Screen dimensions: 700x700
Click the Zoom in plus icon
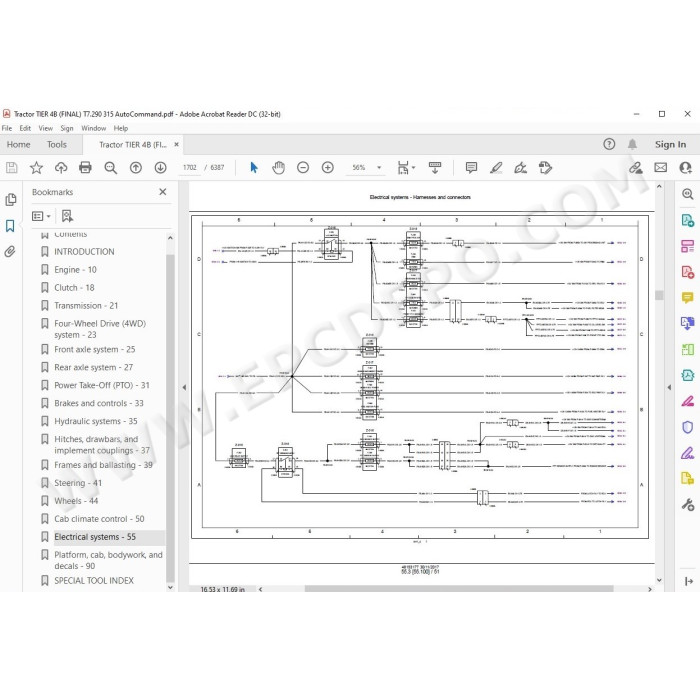[x=328, y=167]
